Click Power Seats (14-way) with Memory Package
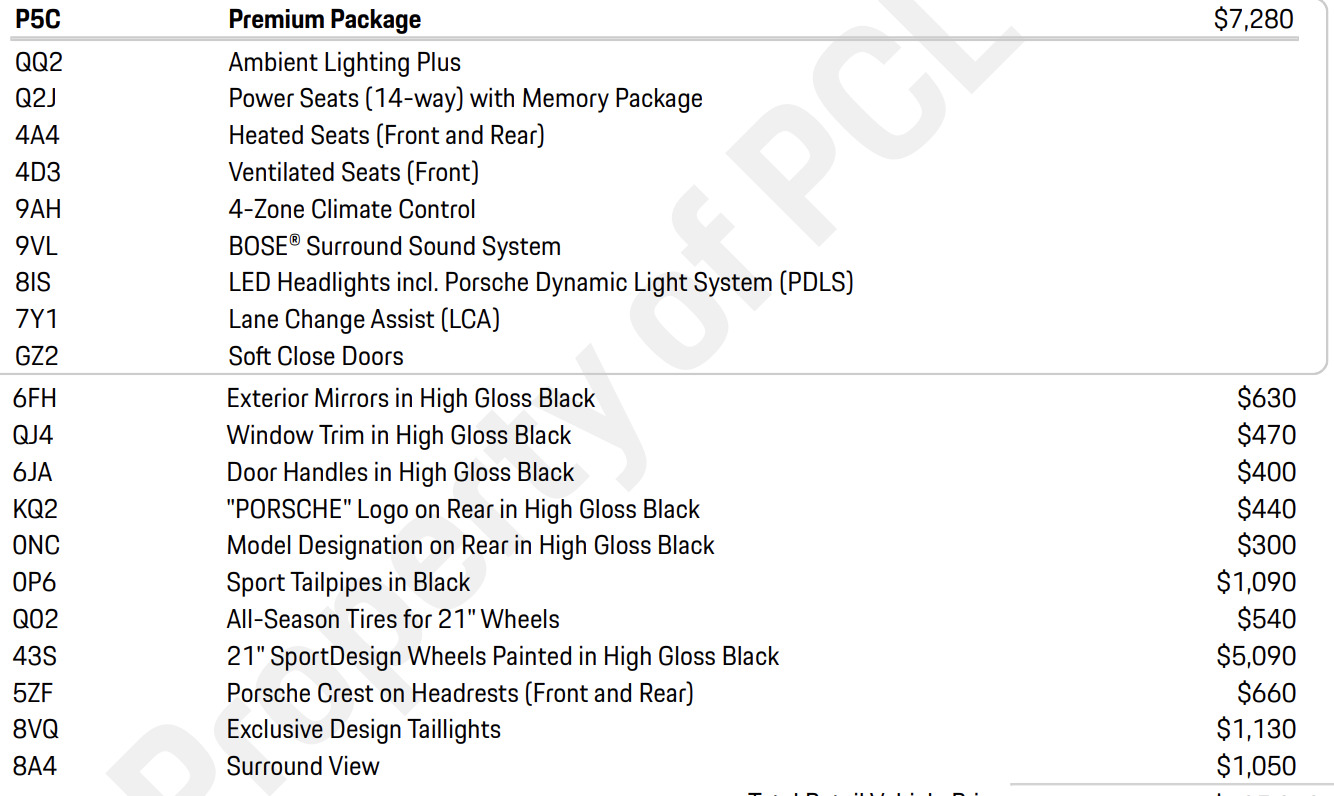This screenshot has width=1334, height=796. coord(465,98)
